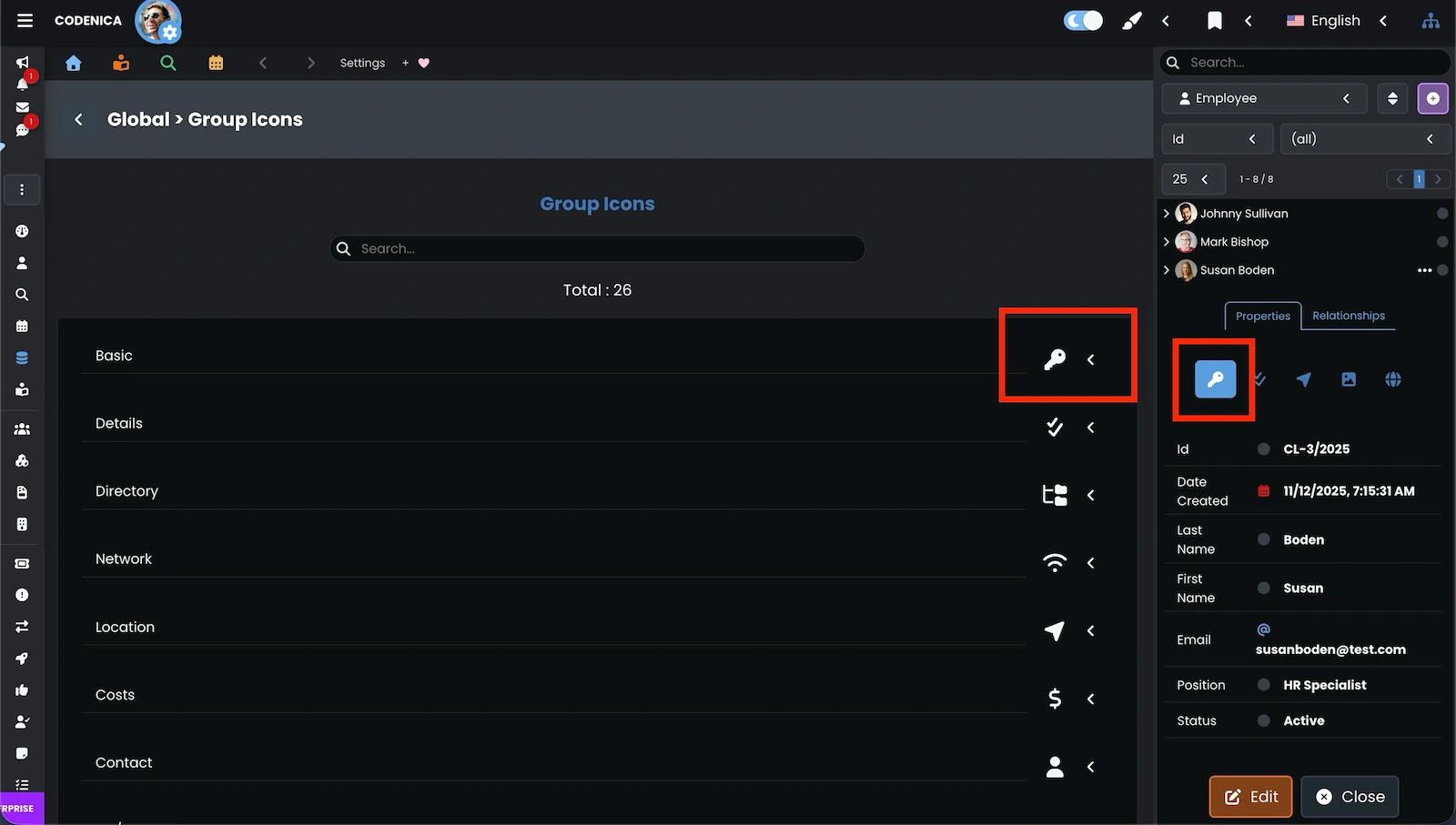Click inside the Group Icons search field
The image size is (1456, 825).
(597, 248)
